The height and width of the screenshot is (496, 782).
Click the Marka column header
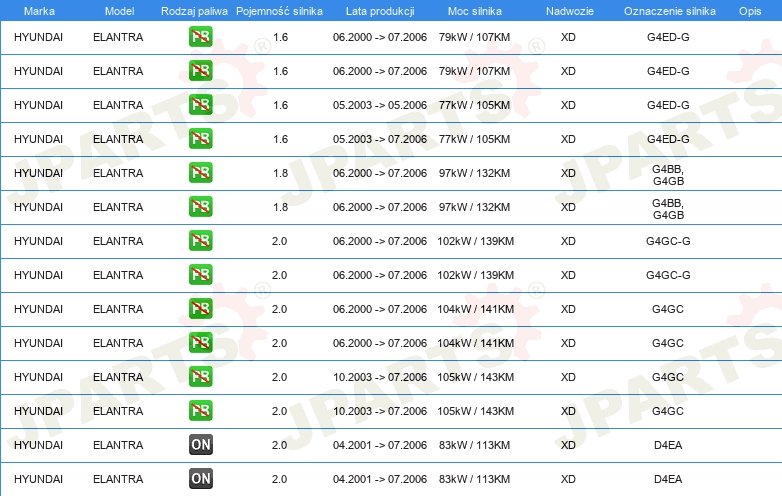(39, 10)
